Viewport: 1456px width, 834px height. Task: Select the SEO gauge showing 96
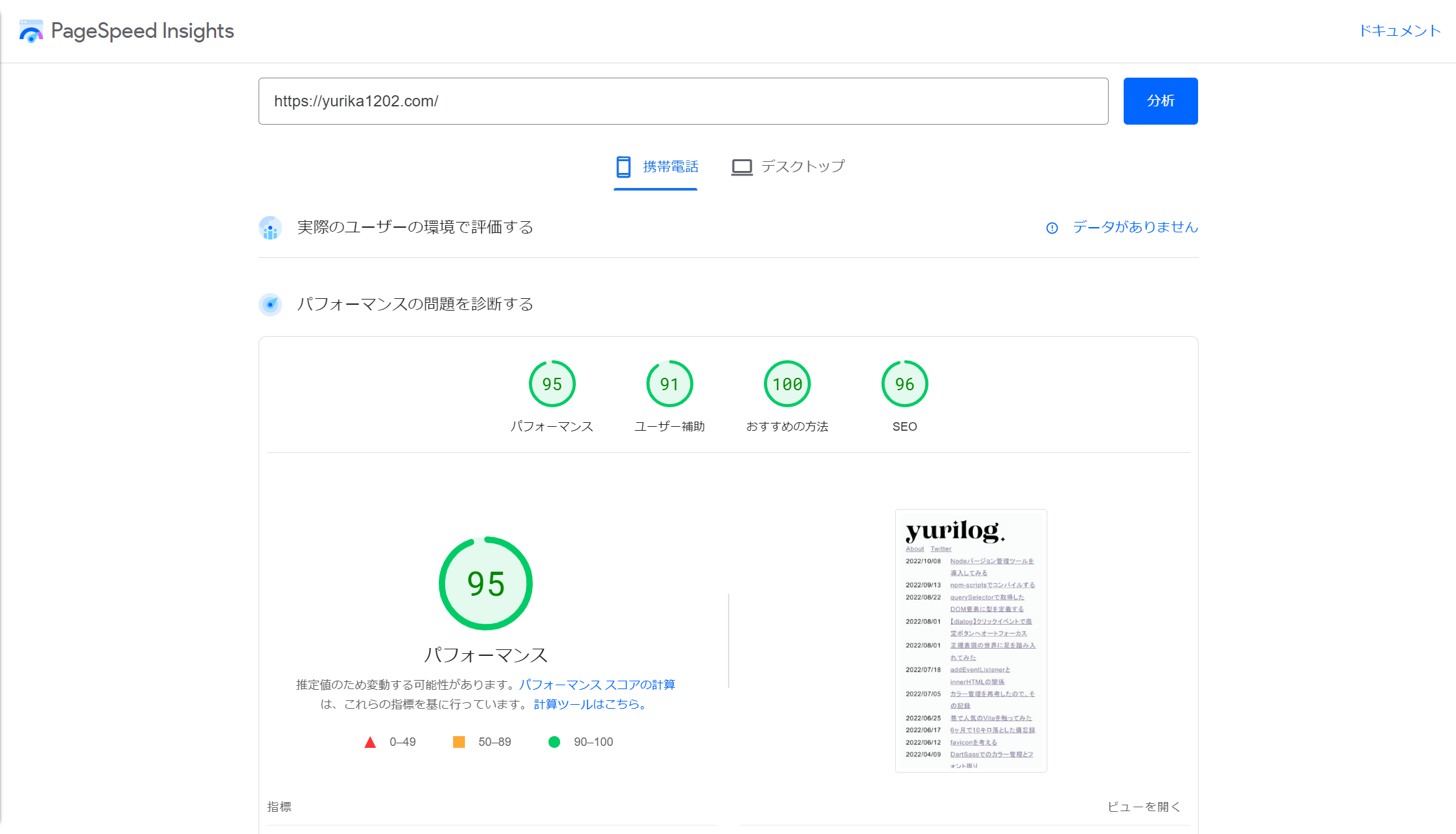[x=904, y=384]
